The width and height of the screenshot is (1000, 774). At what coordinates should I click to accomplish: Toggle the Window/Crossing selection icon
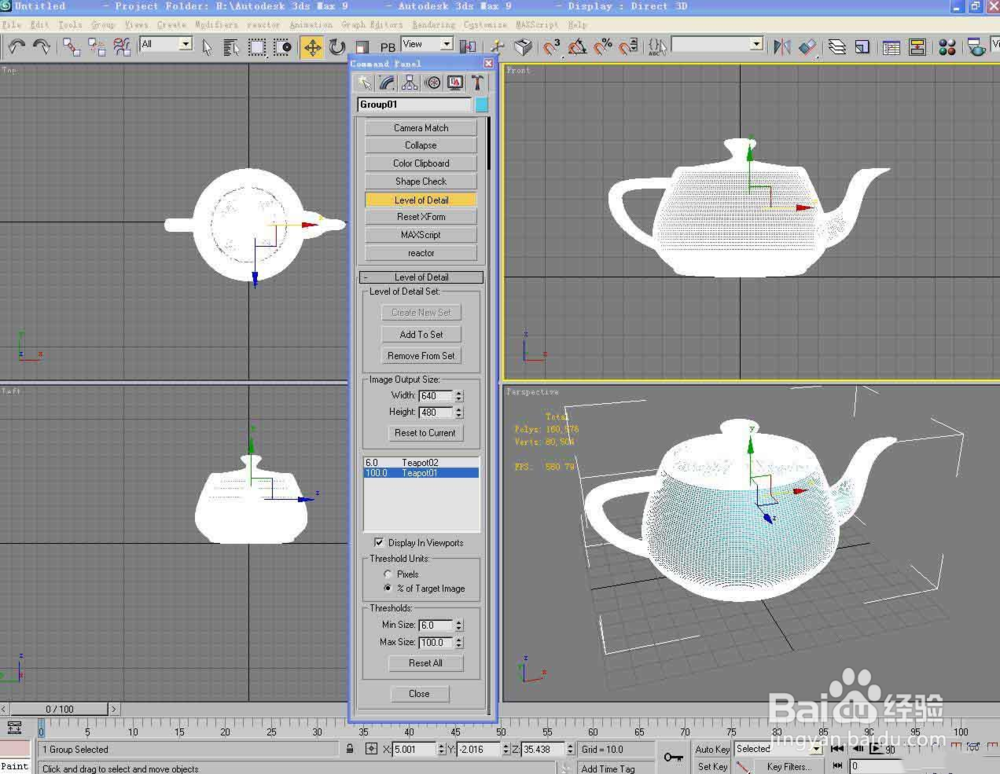click(282, 47)
